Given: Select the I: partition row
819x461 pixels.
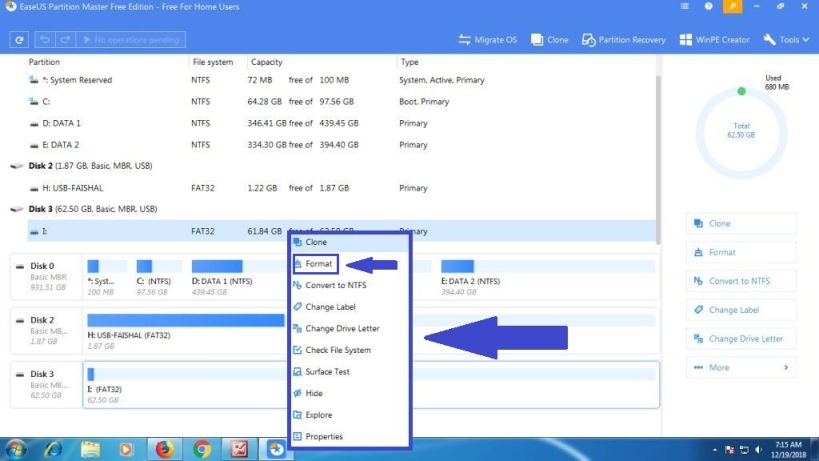Looking at the screenshot, I should coord(342,231).
